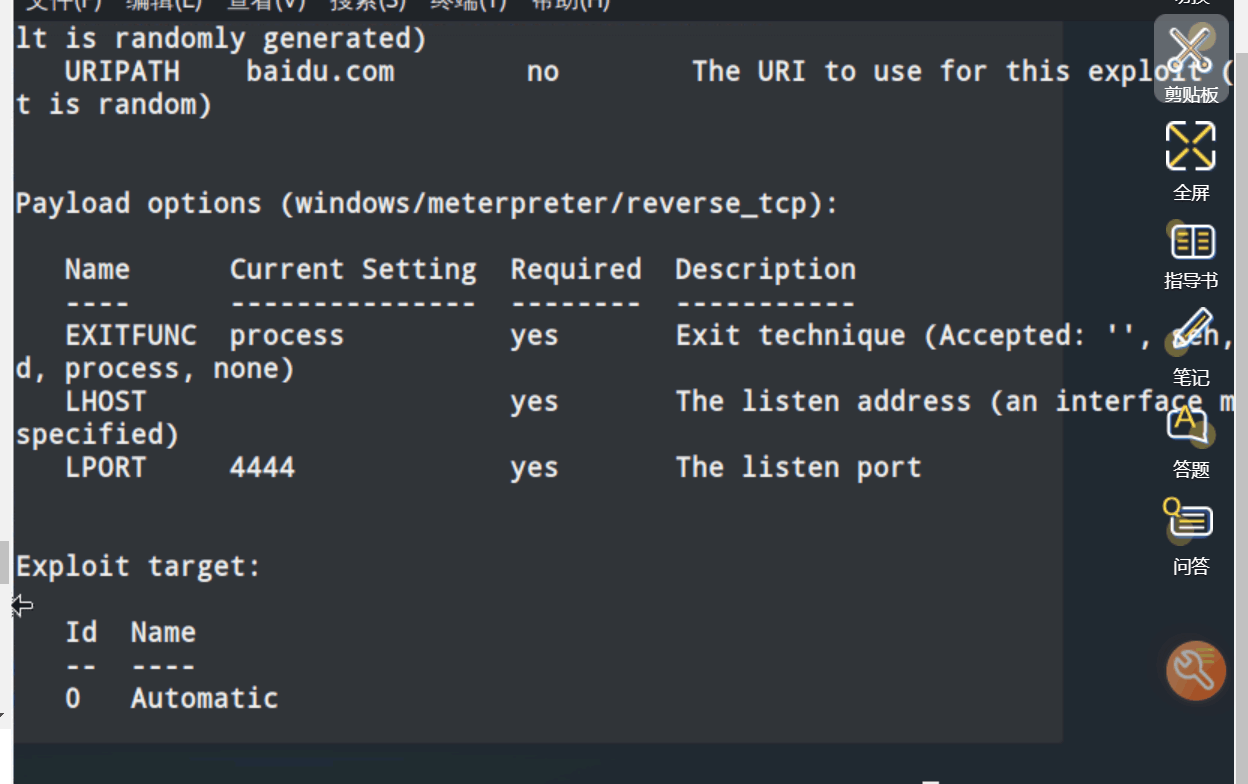Open the 剪贴板 clipboard tool
1248x784 pixels.
1191,58
